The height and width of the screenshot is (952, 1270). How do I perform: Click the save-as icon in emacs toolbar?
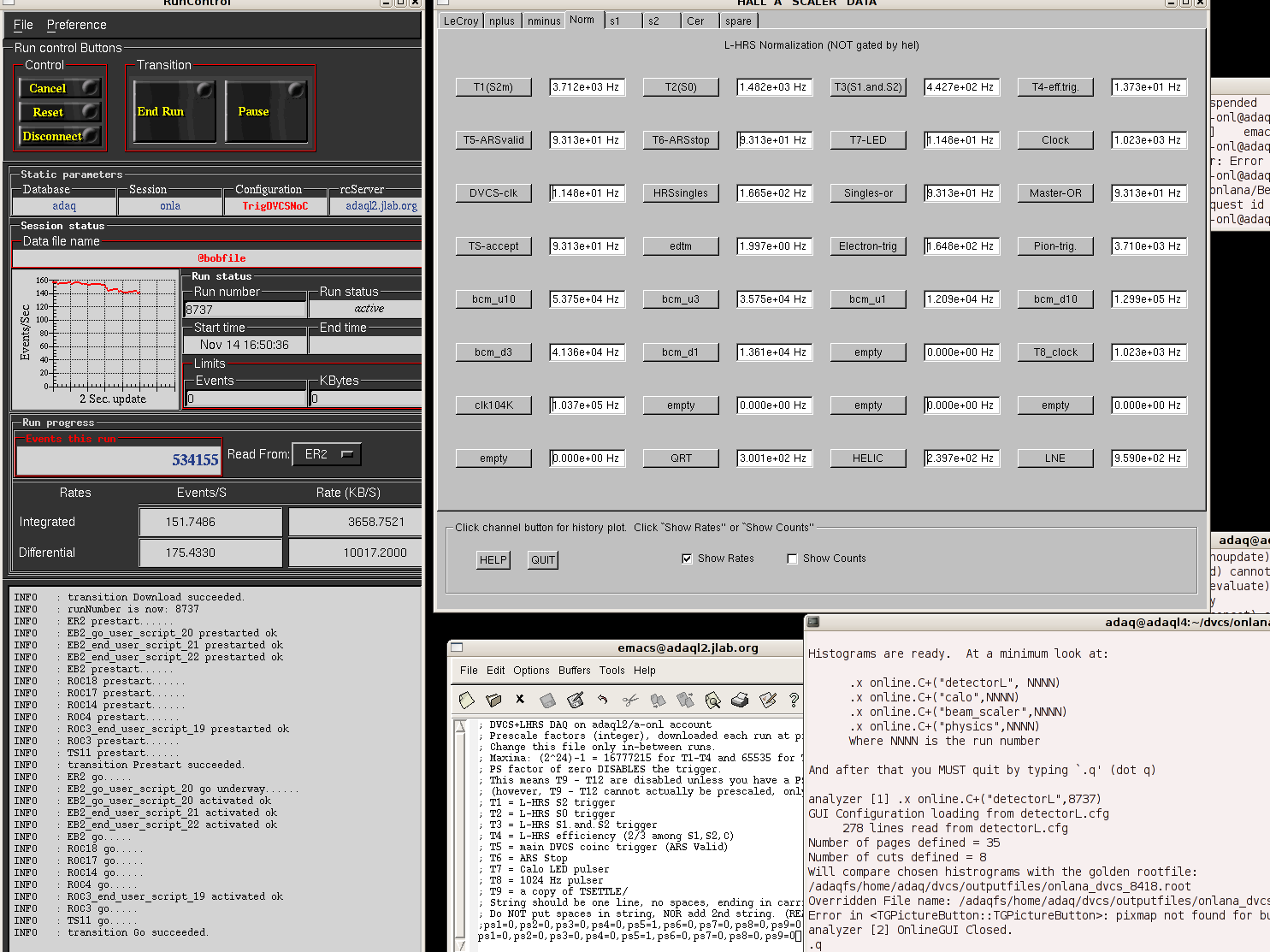click(x=576, y=701)
